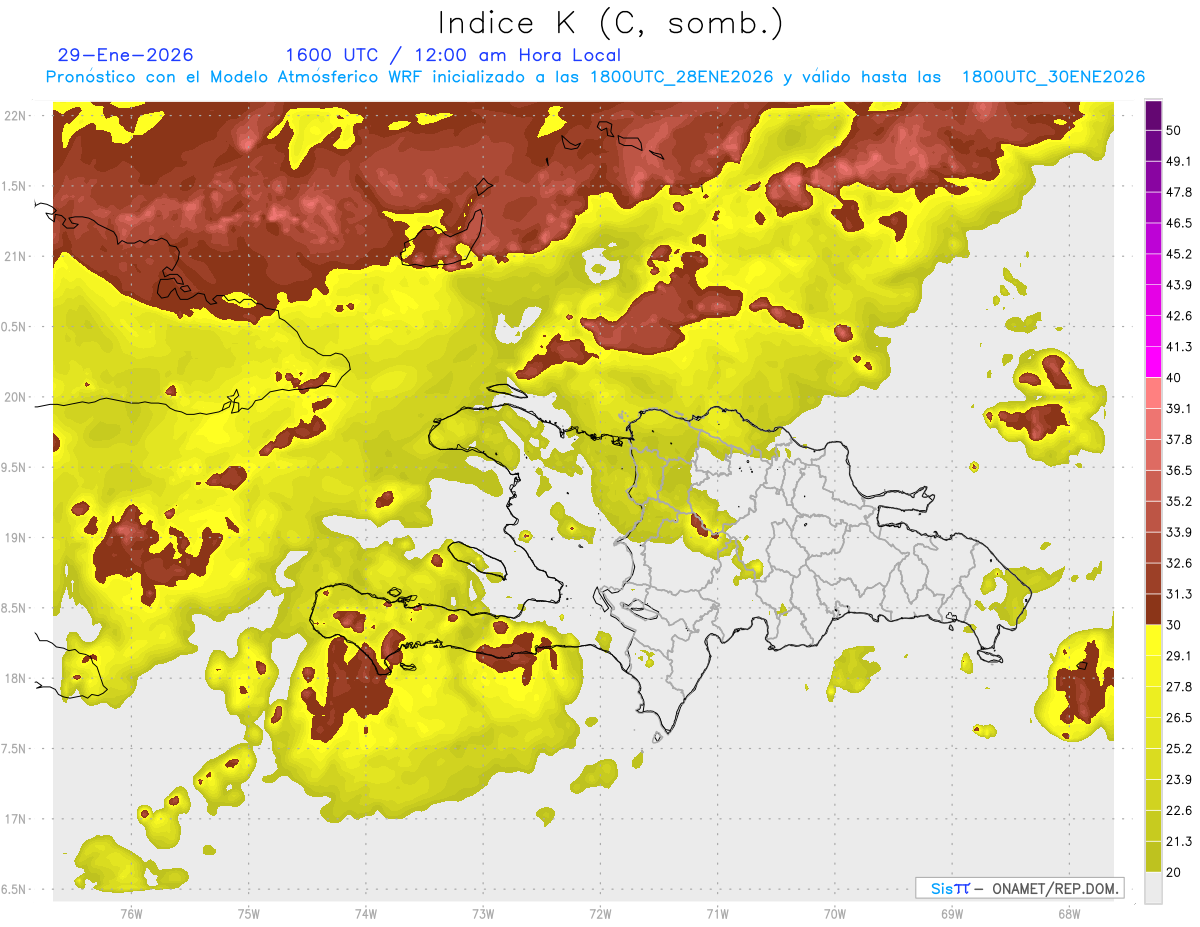
Task: Click the '68W' longitude axis label
Action: (x=1068, y=914)
